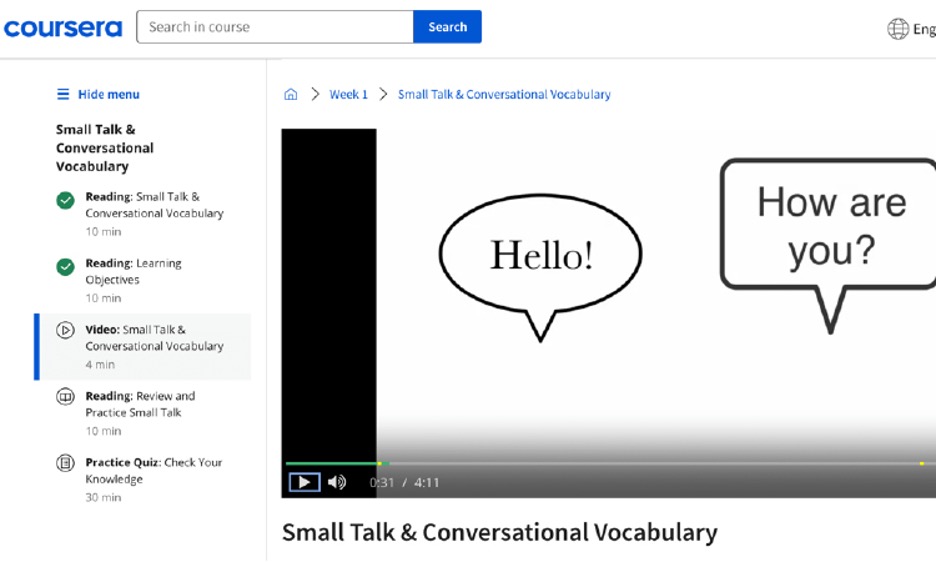Click green checkmark of Small Talk reading
The height and width of the screenshot is (562, 936).
click(x=65, y=200)
